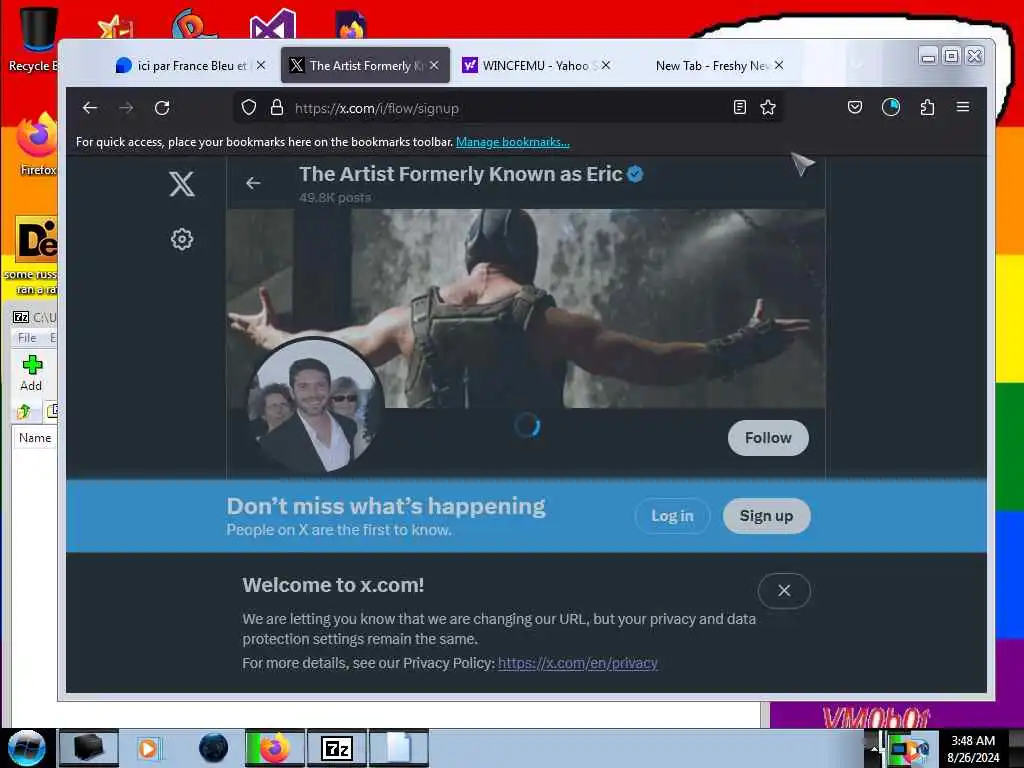
Task: Switch to the New Tab Freshy tab
Action: click(x=711, y=65)
